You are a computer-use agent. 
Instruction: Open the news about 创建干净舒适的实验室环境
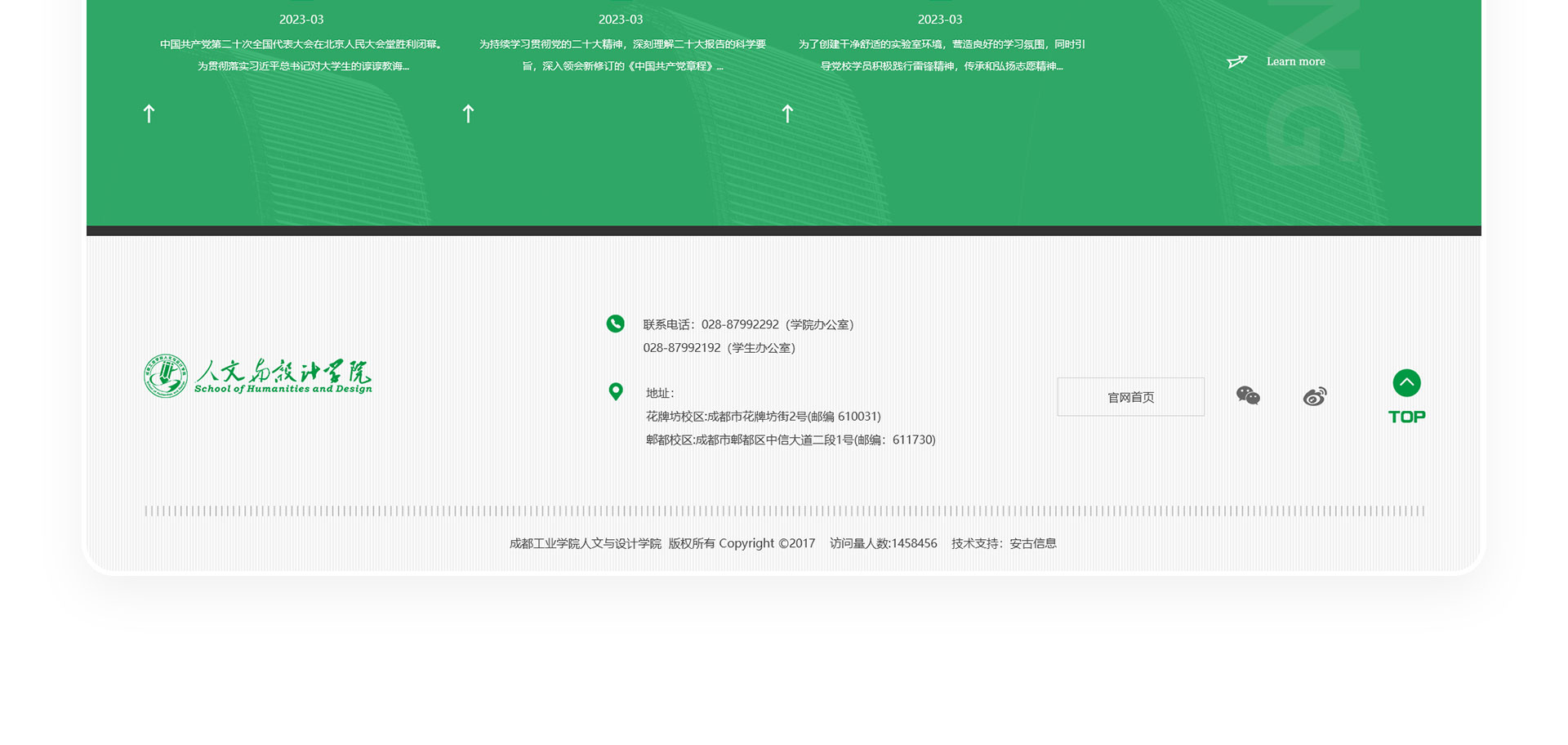pyautogui.click(x=941, y=45)
